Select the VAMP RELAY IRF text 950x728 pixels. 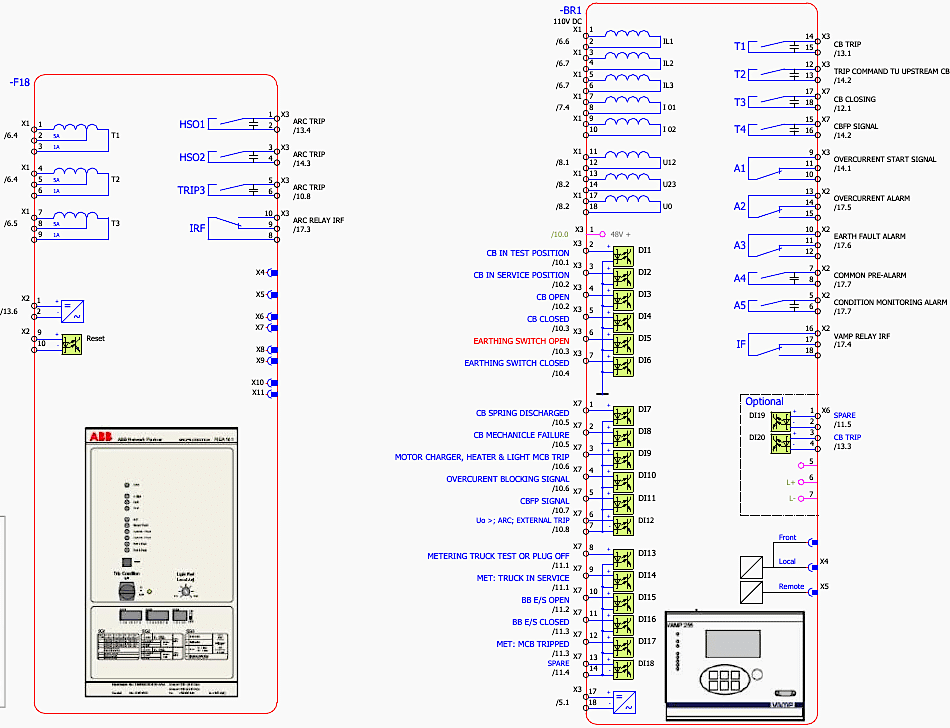click(862, 336)
